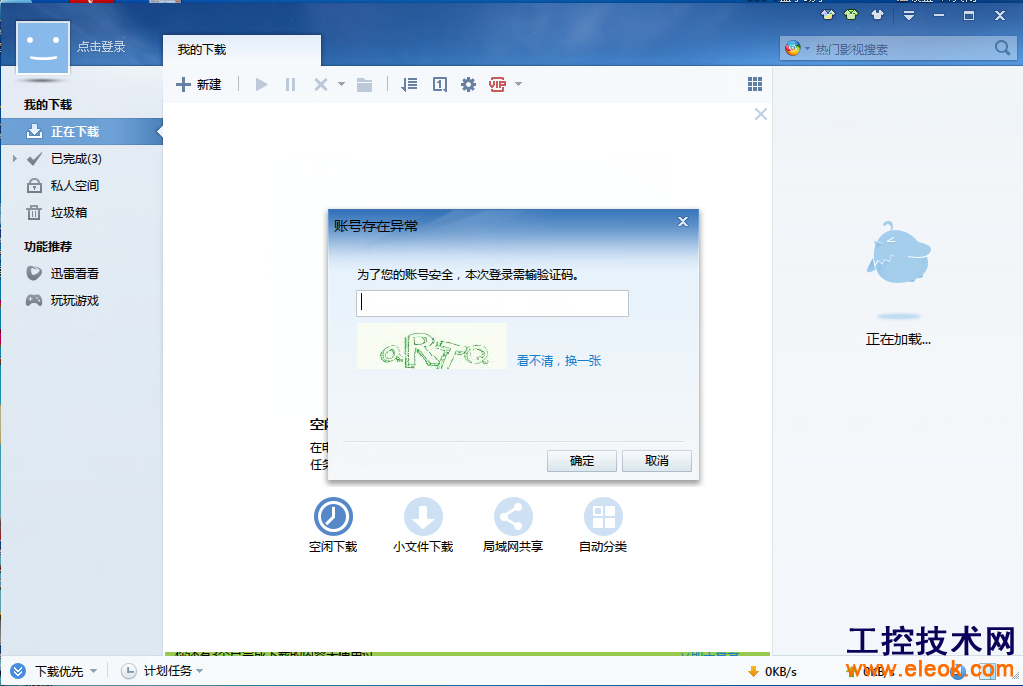Click the 点击登录 link
The width and height of the screenshot is (1023, 686).
101,47
